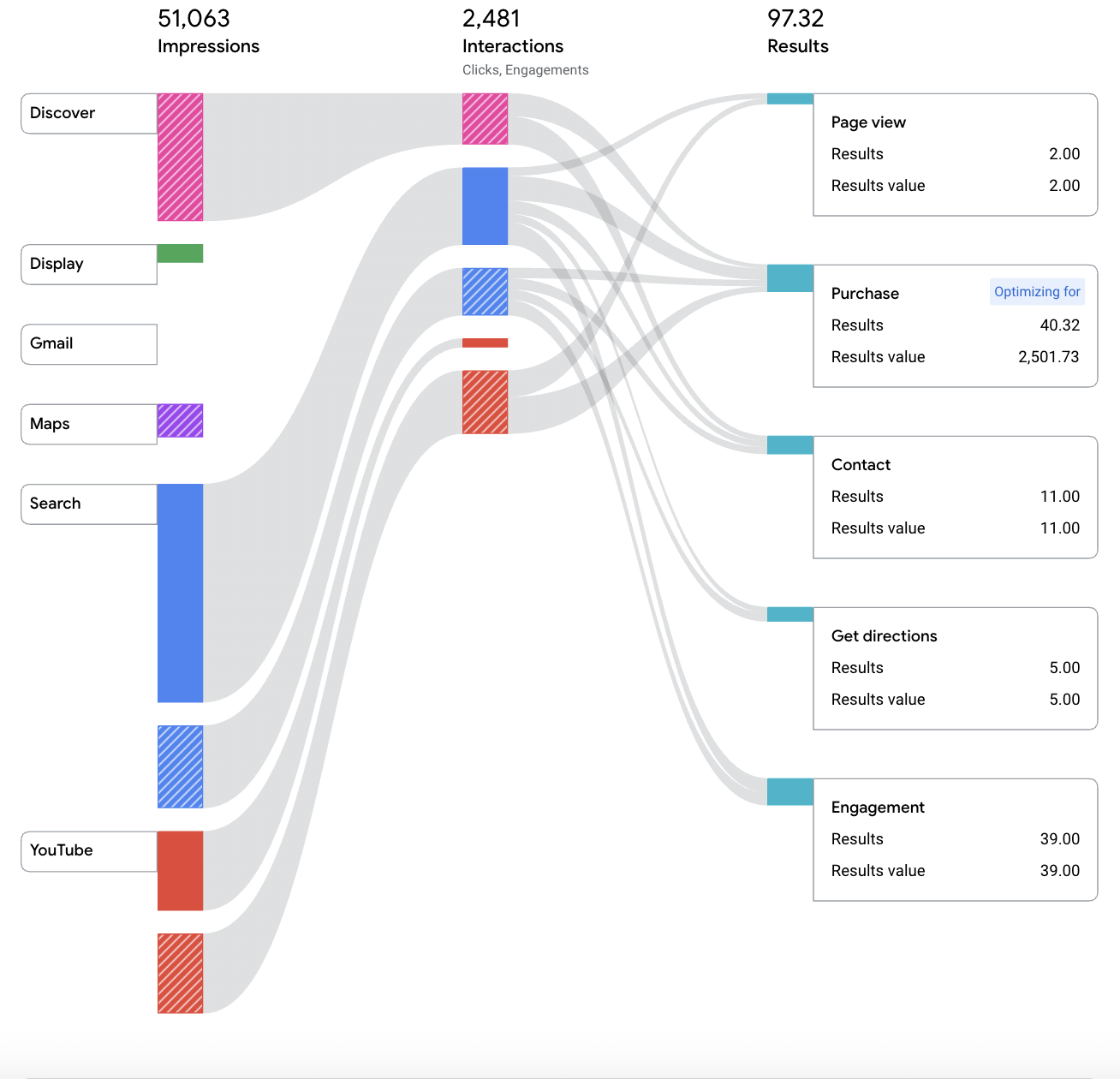Click the Search channel label box
The image size is (1120, 1079).
coord(88,504)
